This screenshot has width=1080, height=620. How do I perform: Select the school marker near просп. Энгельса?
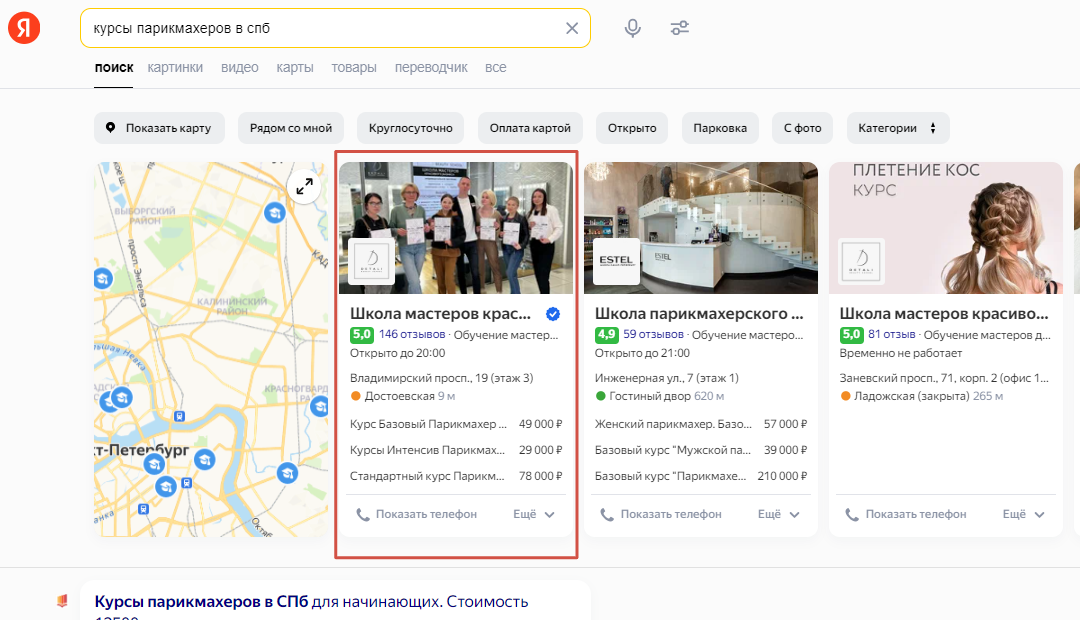point(103,278)
